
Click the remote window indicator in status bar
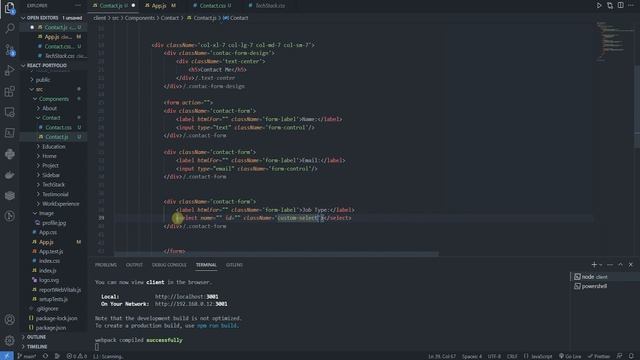coord(7,356)
